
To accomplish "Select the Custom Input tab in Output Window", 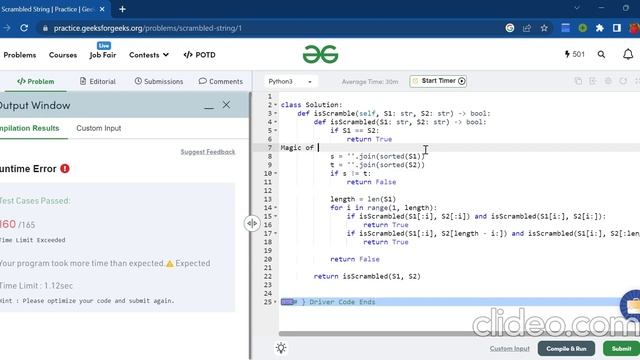I will point(99,128).
